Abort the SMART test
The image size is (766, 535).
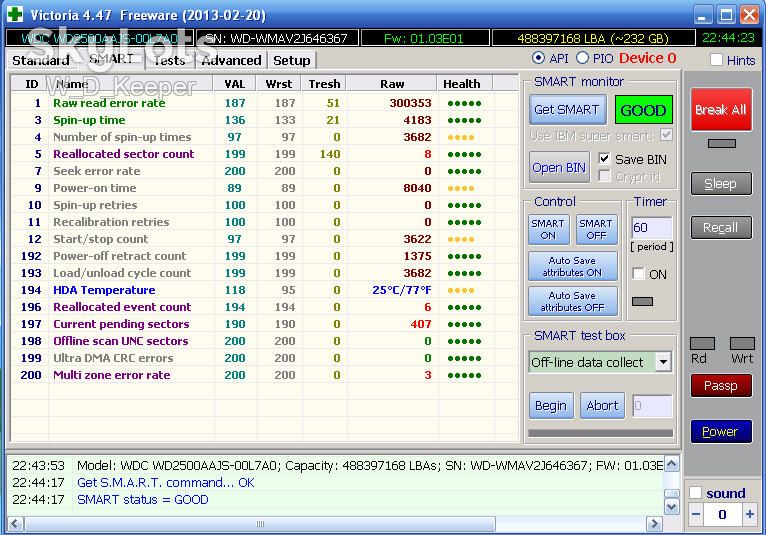click(602, 406)
